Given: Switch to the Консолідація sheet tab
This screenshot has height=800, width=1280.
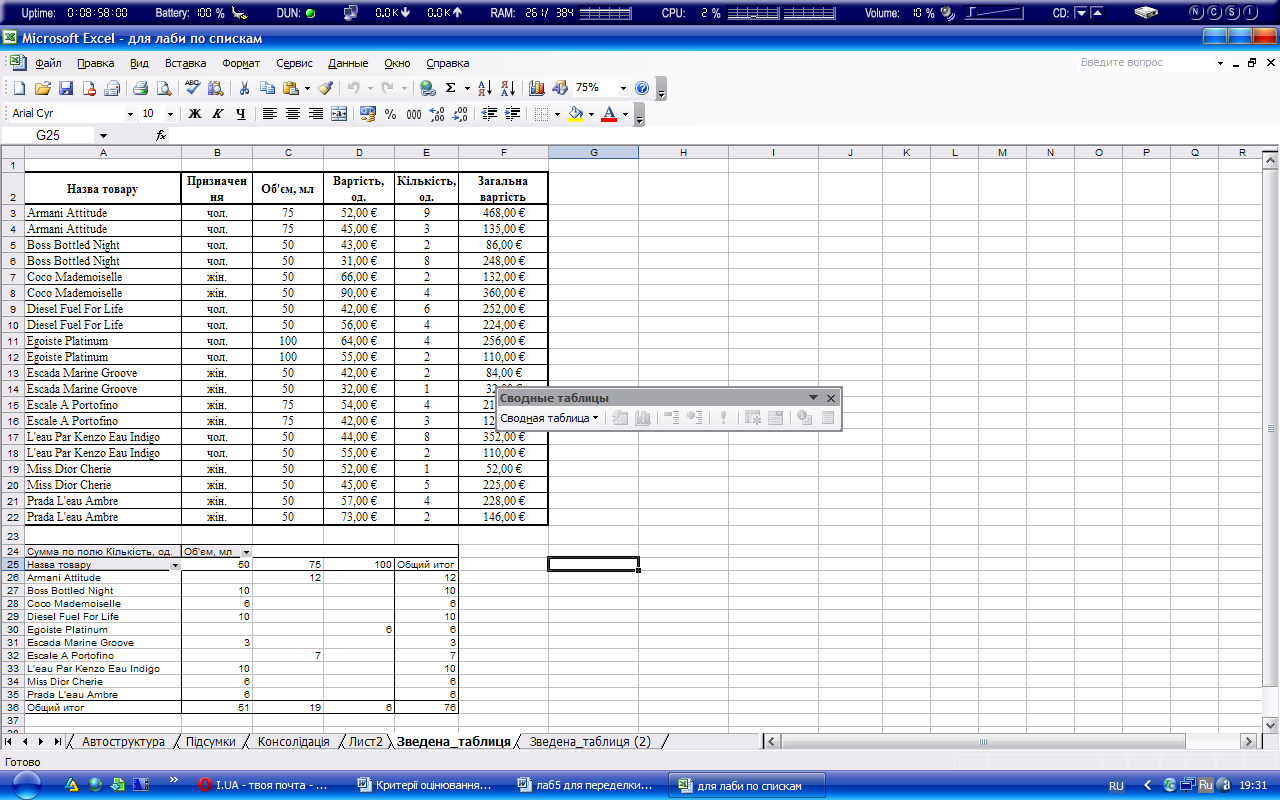Looking at the screenshot, I should (x=293, y=742).
